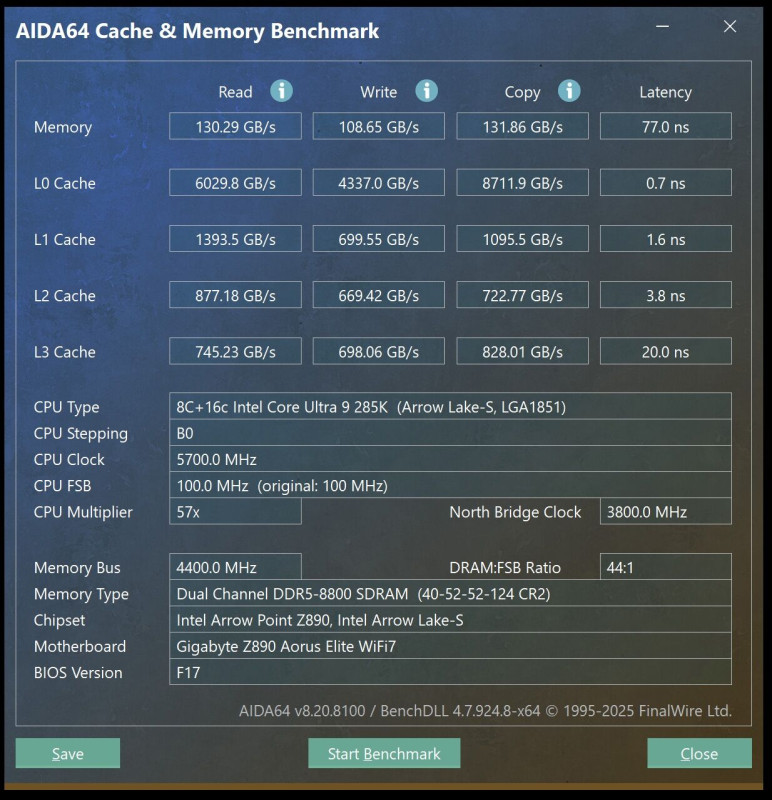The height and width of the screenshot is (800, 772).
Task: Click L2 Cache Latency 3.8 ns
Action: (665, 295)
